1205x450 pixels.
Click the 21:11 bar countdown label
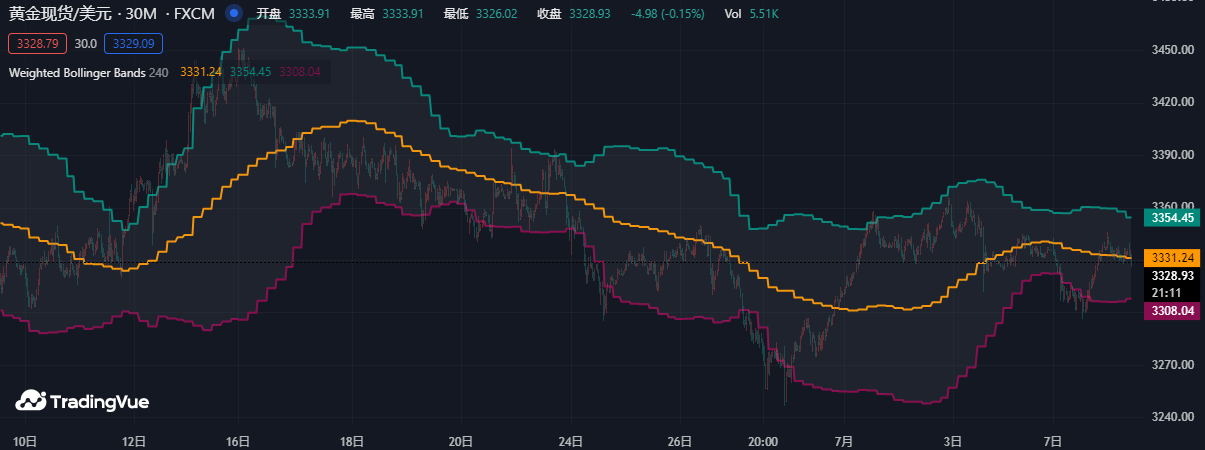point(1166,293)
